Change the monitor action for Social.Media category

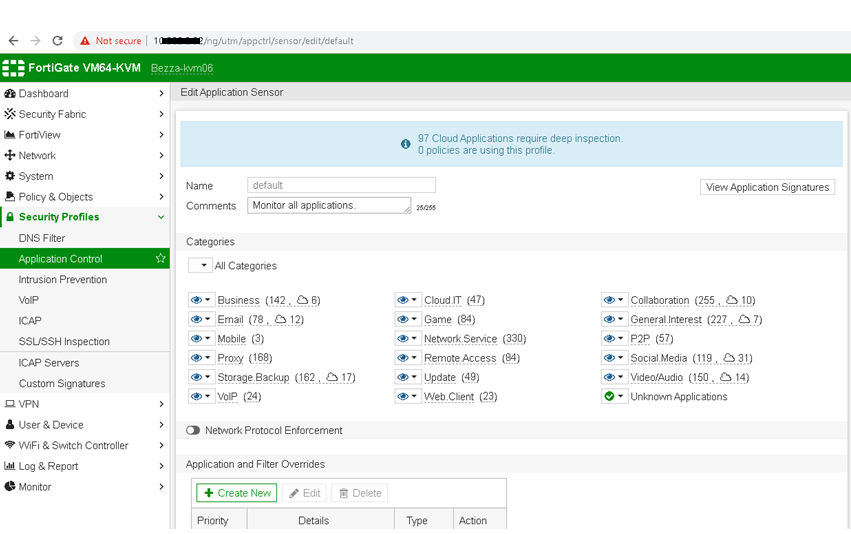click(x=614, y=358)
